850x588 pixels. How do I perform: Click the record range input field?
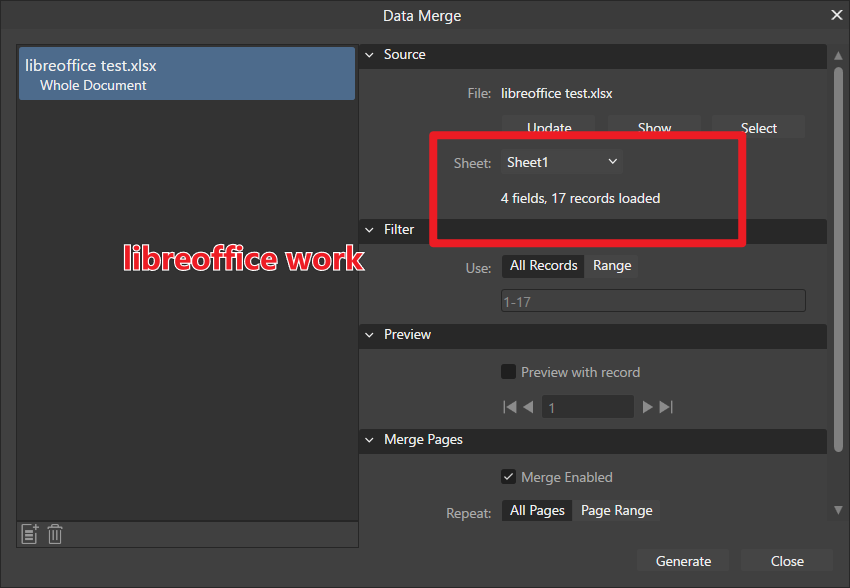tap(652, 300)
